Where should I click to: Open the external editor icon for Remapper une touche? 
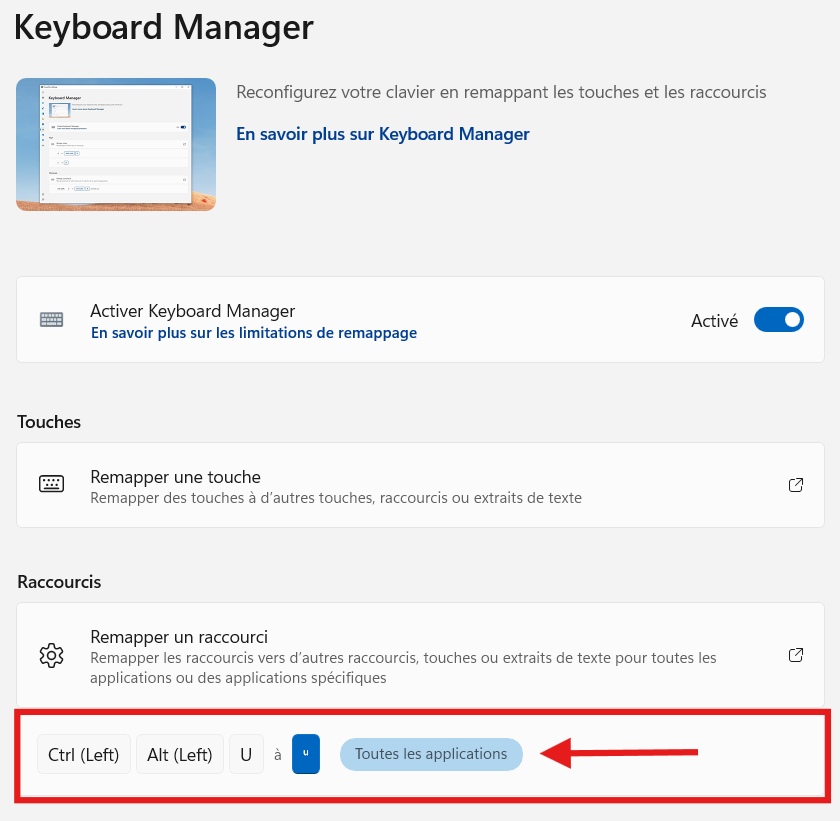click(796, 485)
